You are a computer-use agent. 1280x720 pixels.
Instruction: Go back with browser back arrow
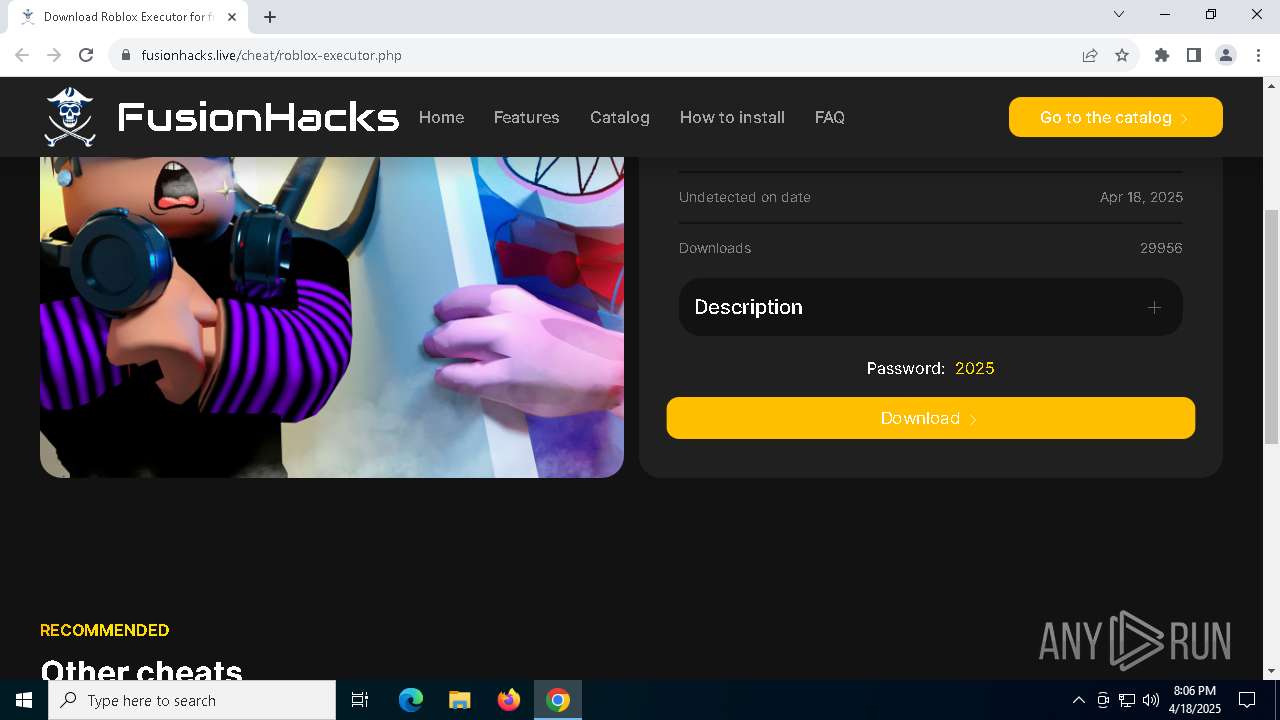pyautogui.click(x=22, y=55)
